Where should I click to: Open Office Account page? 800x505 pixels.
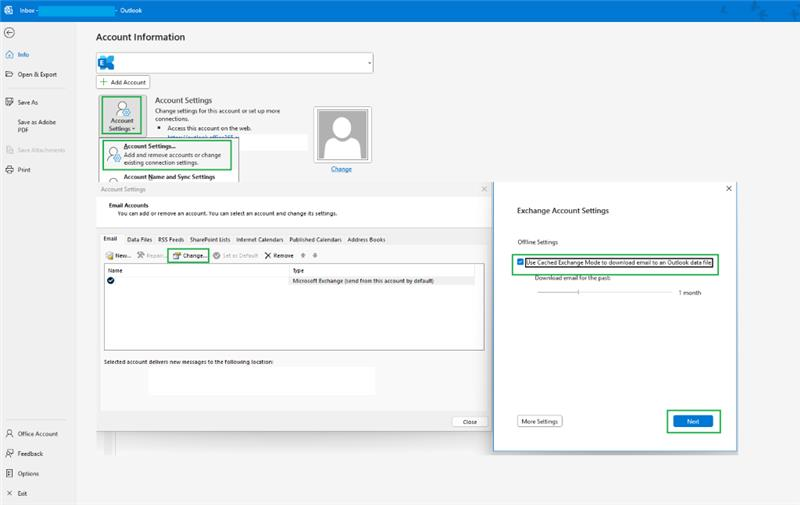click(32, 434)
